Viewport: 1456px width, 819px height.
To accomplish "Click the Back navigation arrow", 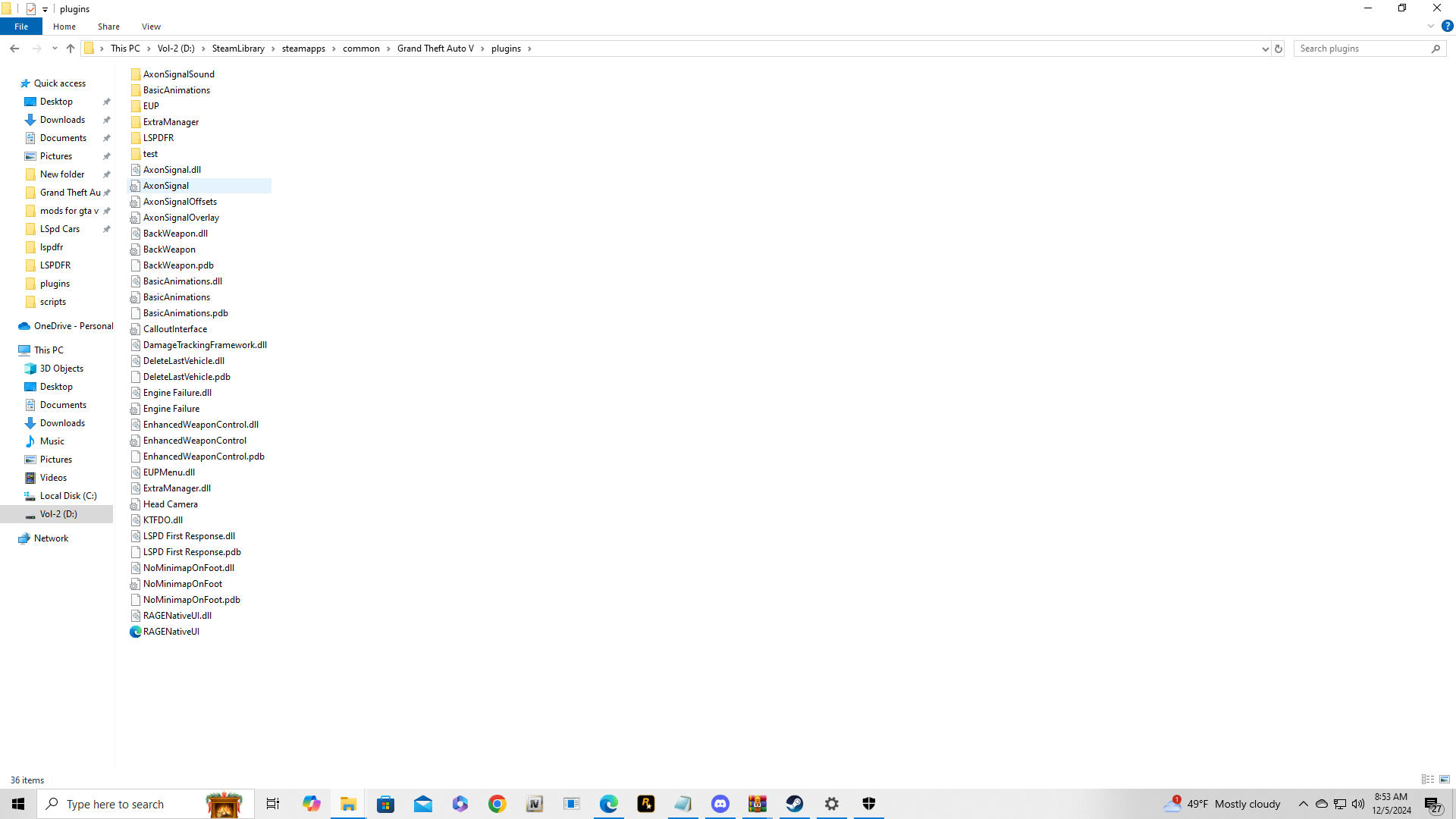I will coord(14,49).
